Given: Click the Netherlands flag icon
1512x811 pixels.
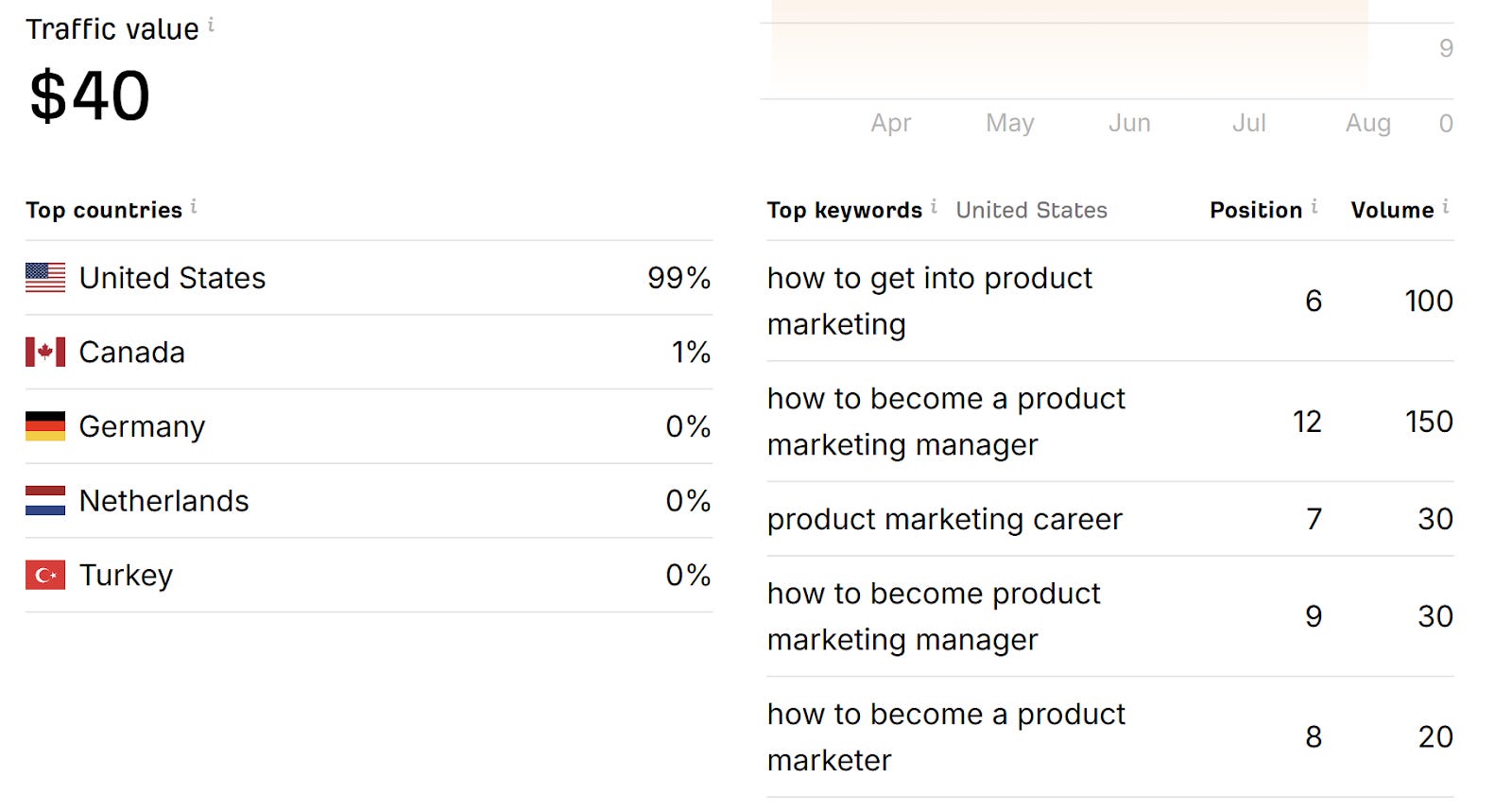Looking at the screenshot, I should click(x=45, y=500).
